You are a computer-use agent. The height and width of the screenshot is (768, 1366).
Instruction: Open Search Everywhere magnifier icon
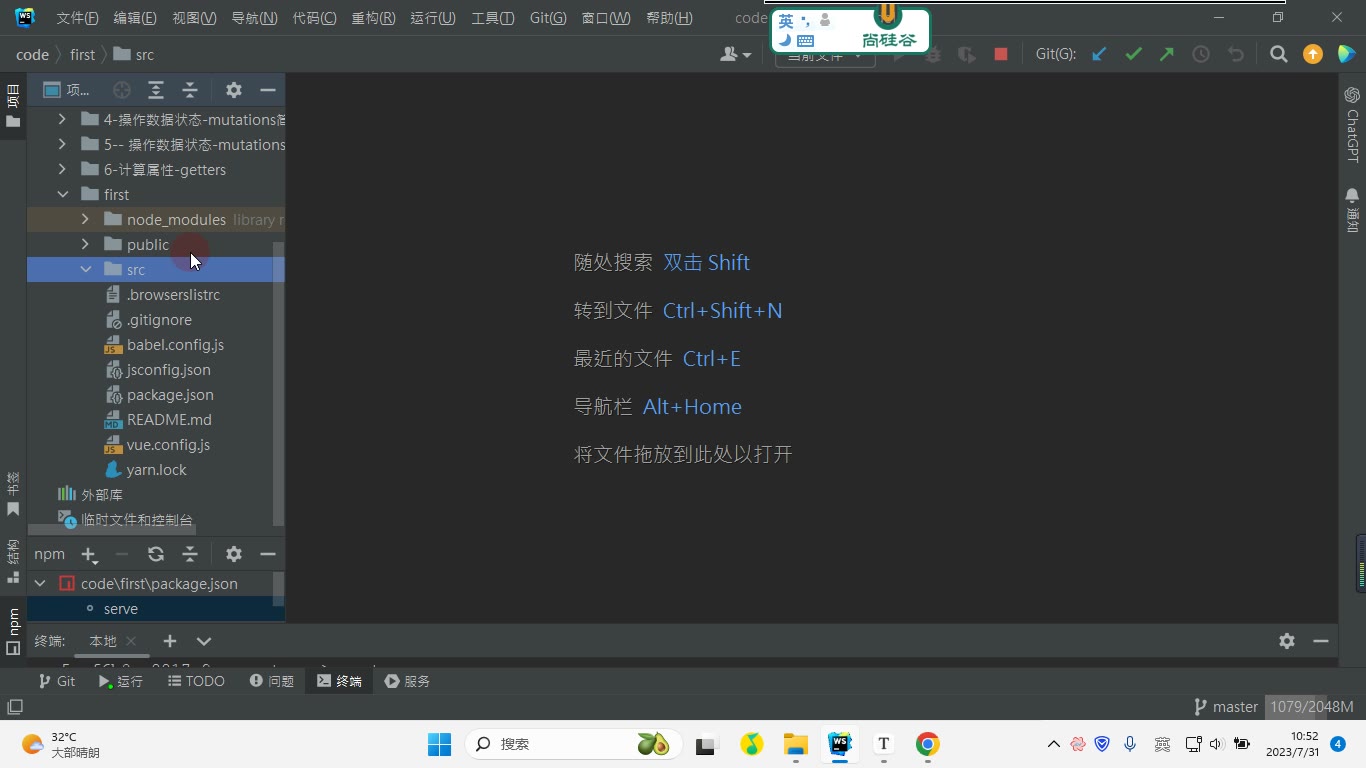pos(1278,54)
